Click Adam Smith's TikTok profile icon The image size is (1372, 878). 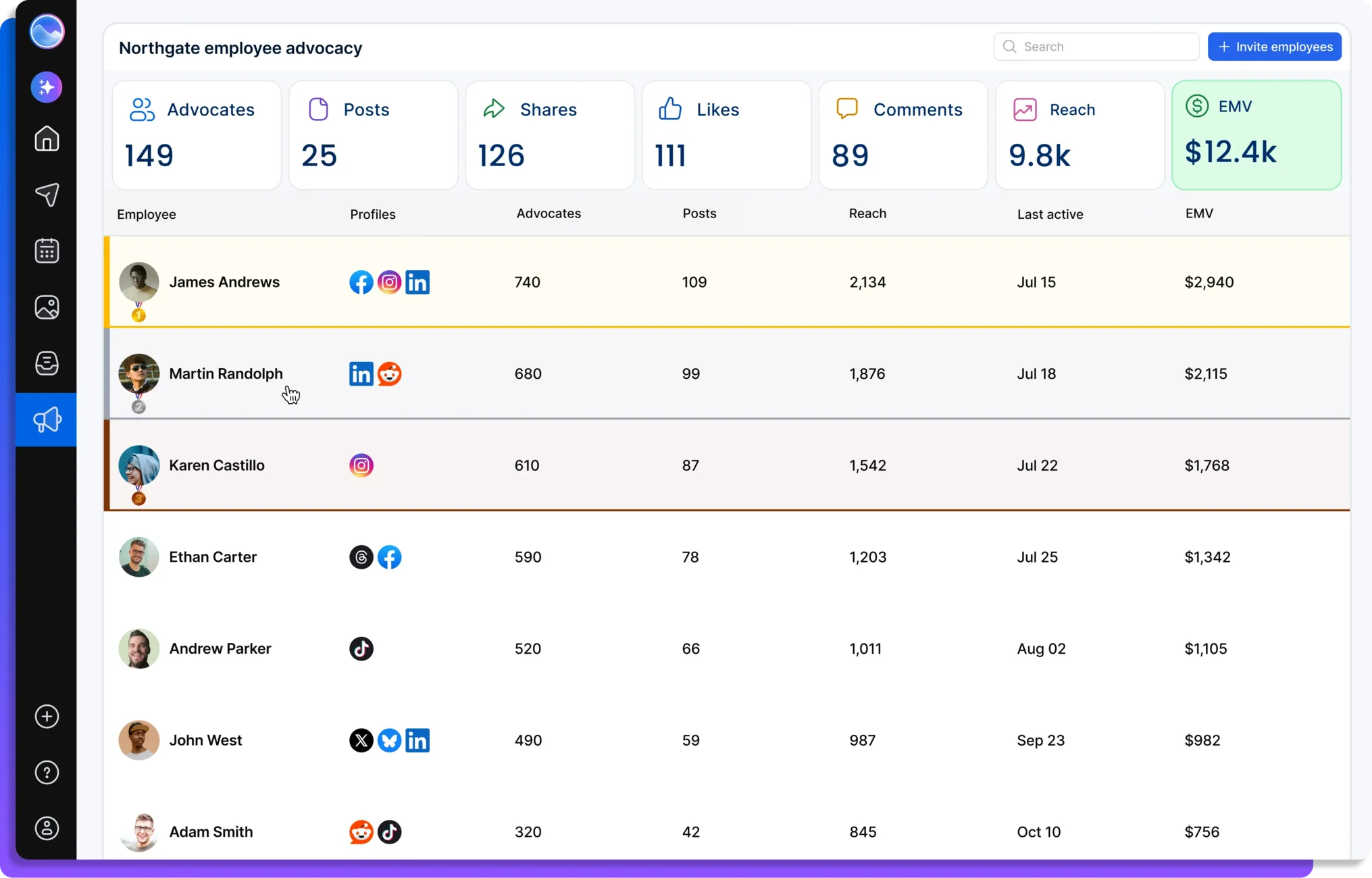click(389, 832)
